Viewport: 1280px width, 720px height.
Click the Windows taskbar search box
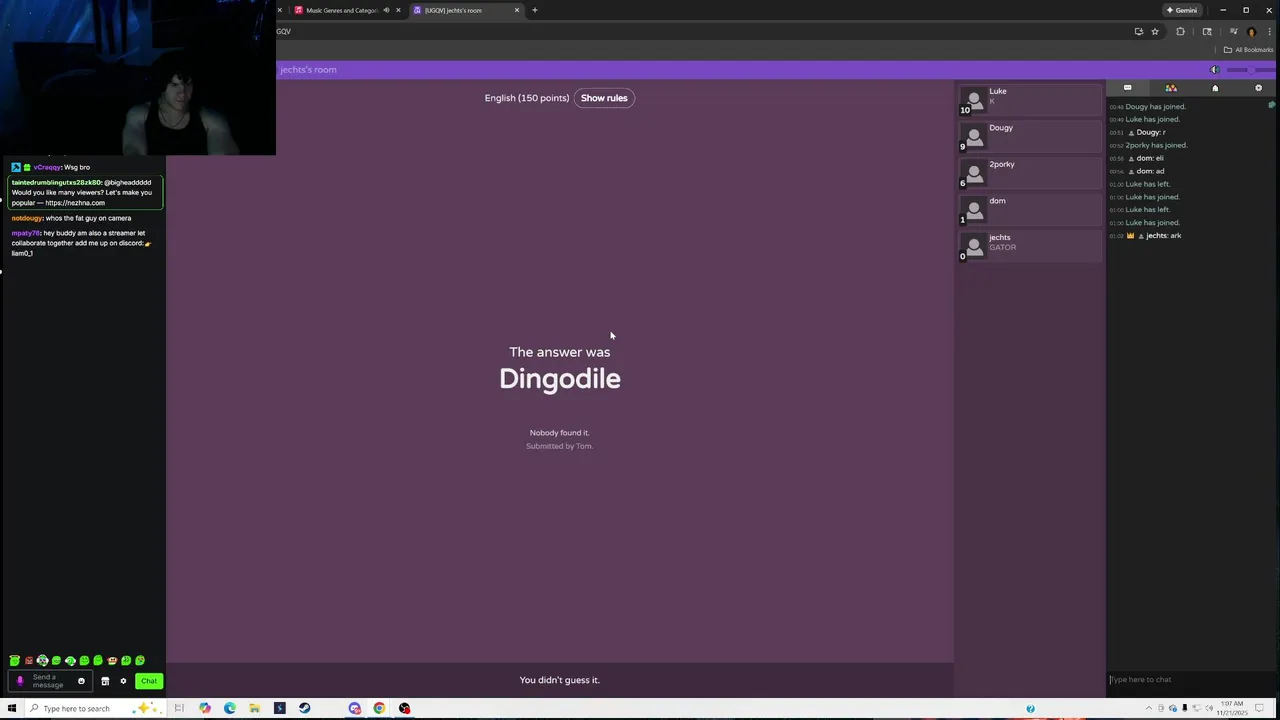[95, 708]
